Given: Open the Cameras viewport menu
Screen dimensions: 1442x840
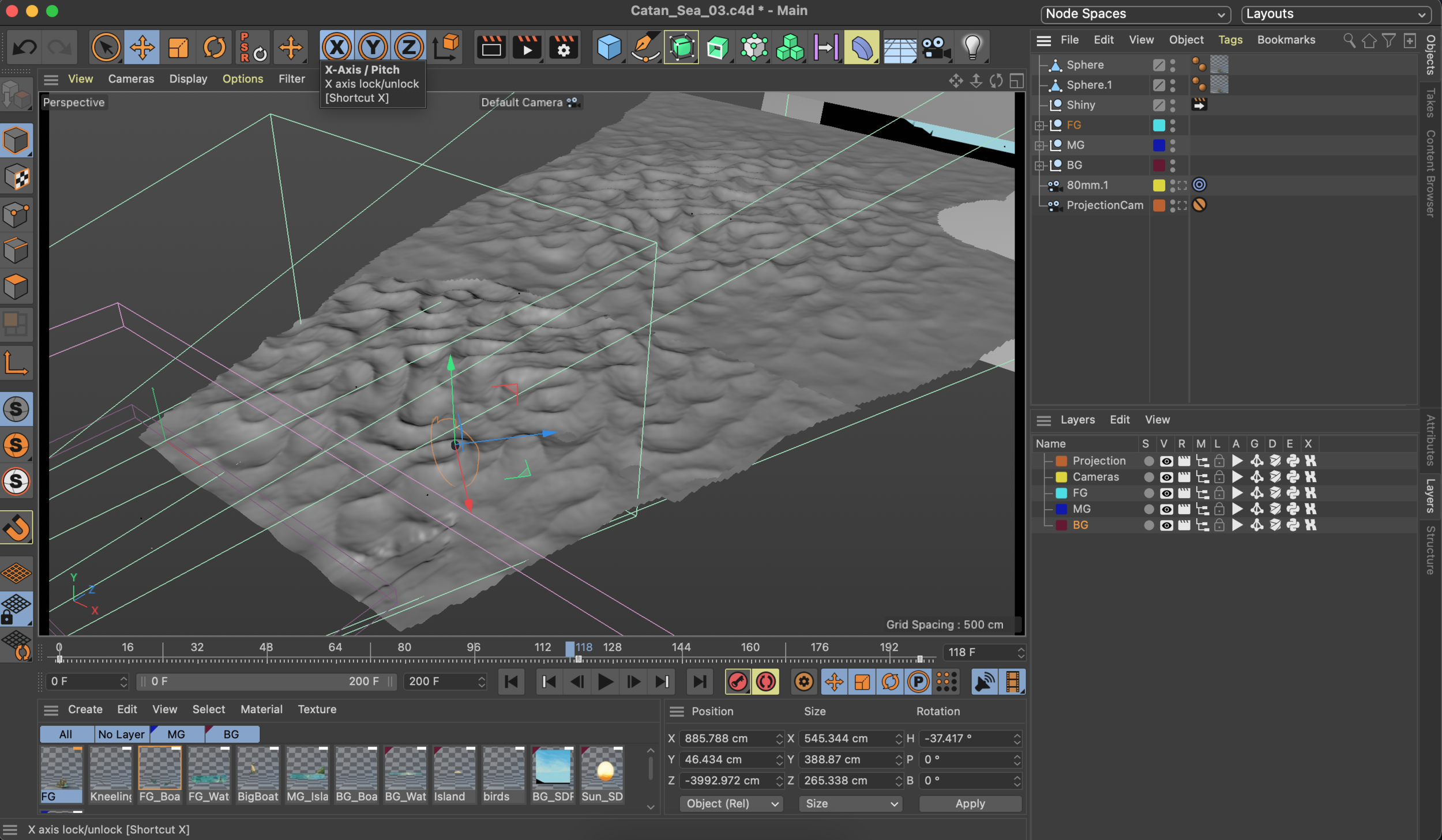Looking at the screenshot, I should point(131,79).
